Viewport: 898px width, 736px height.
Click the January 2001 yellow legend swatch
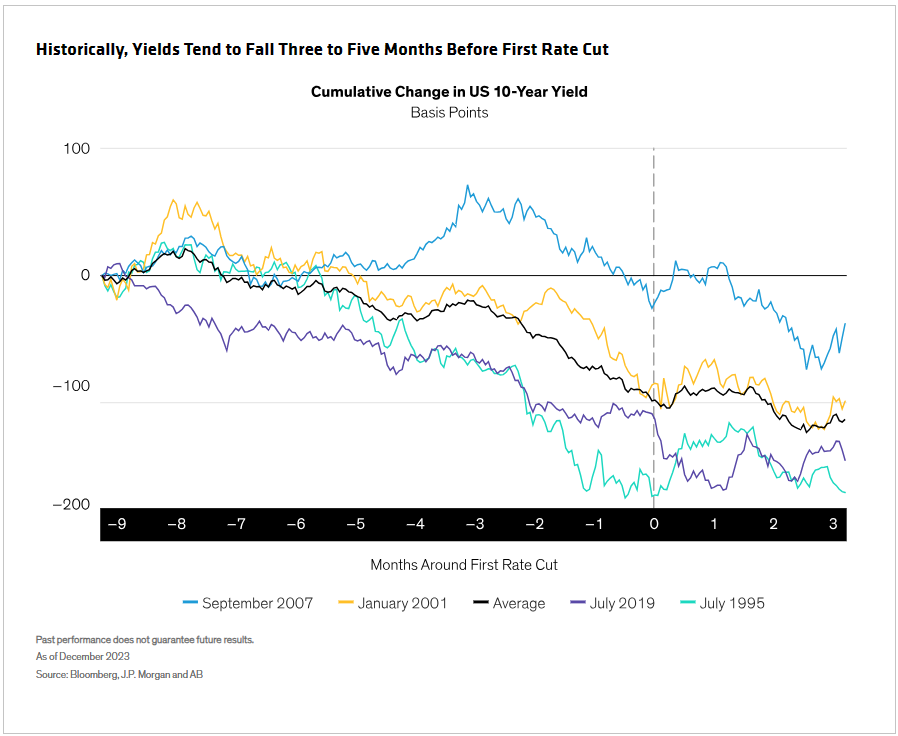coord(346,603)
